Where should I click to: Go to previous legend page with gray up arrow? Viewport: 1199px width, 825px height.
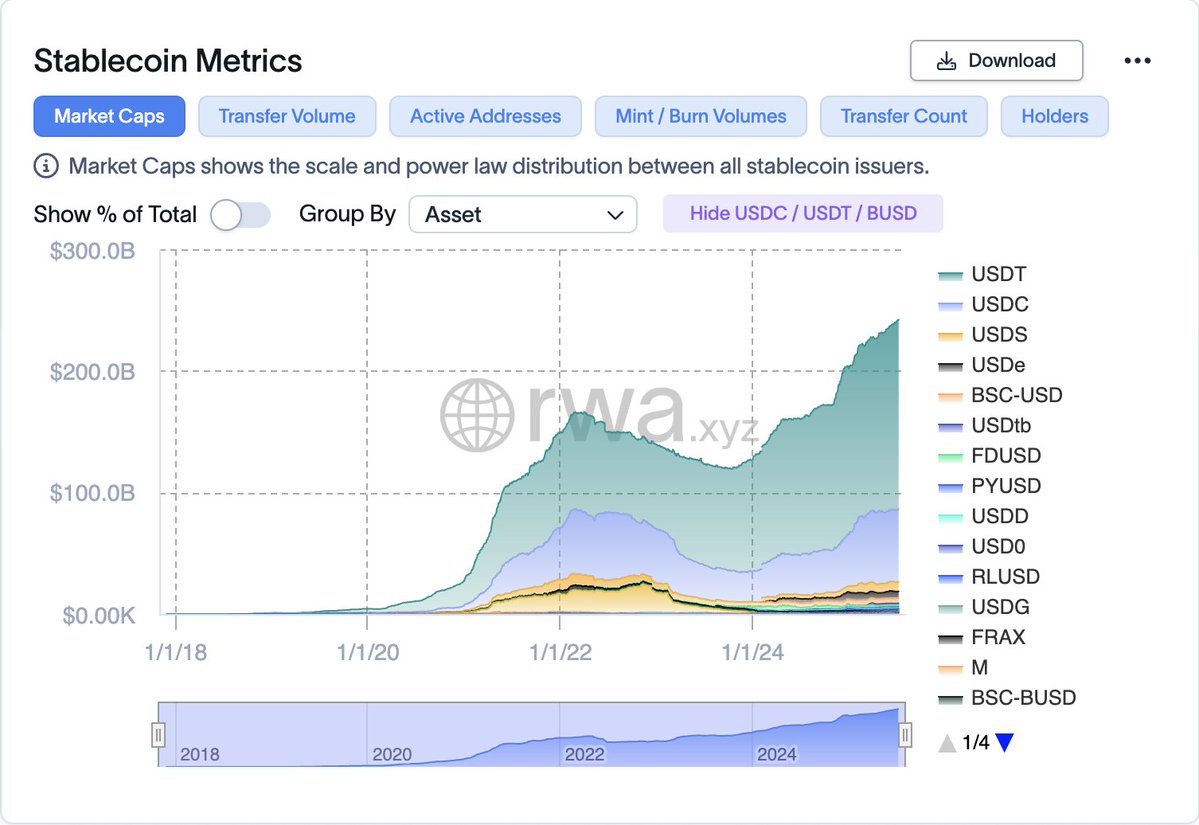coord(947,742)
